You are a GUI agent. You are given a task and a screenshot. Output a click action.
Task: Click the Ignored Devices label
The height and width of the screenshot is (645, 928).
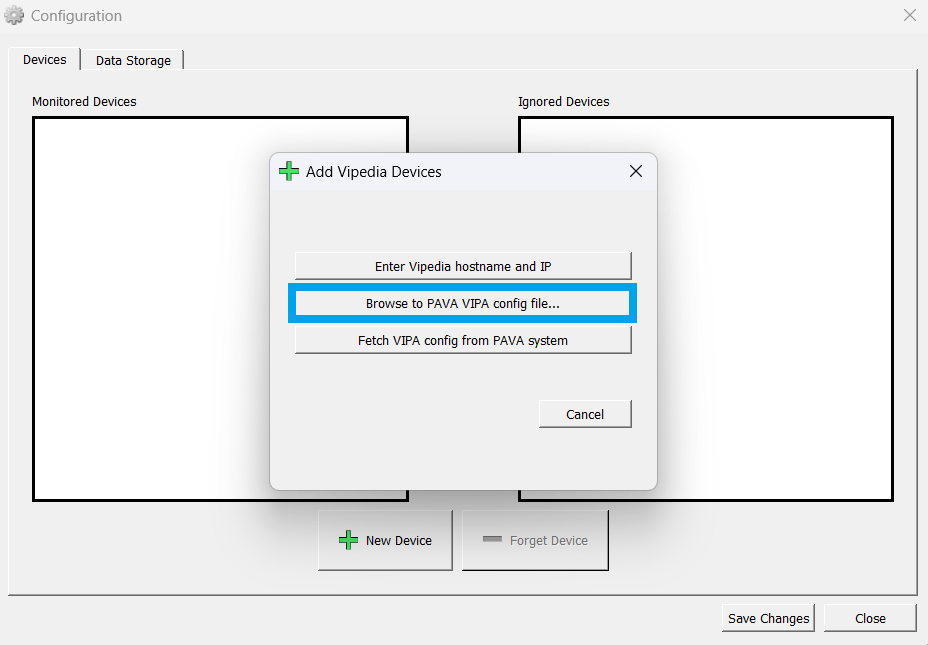tap(563, 102)
